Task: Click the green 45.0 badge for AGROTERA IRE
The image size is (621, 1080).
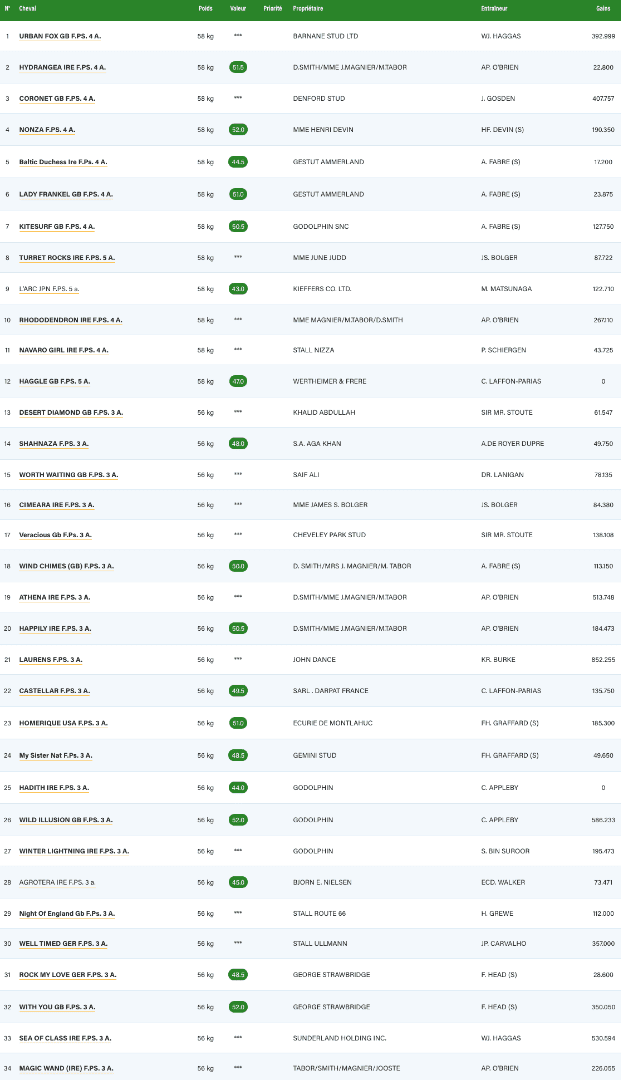Action: tap(238, 882)
